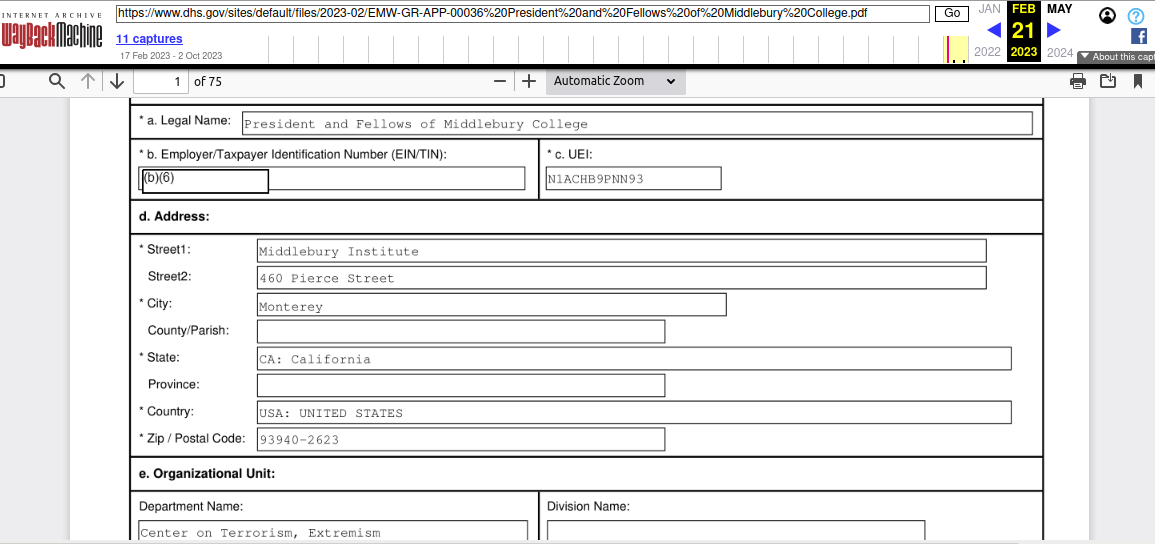Select MAY month in capture timeline
This screenshot has width=1155, height=544.
(1059, 10)
